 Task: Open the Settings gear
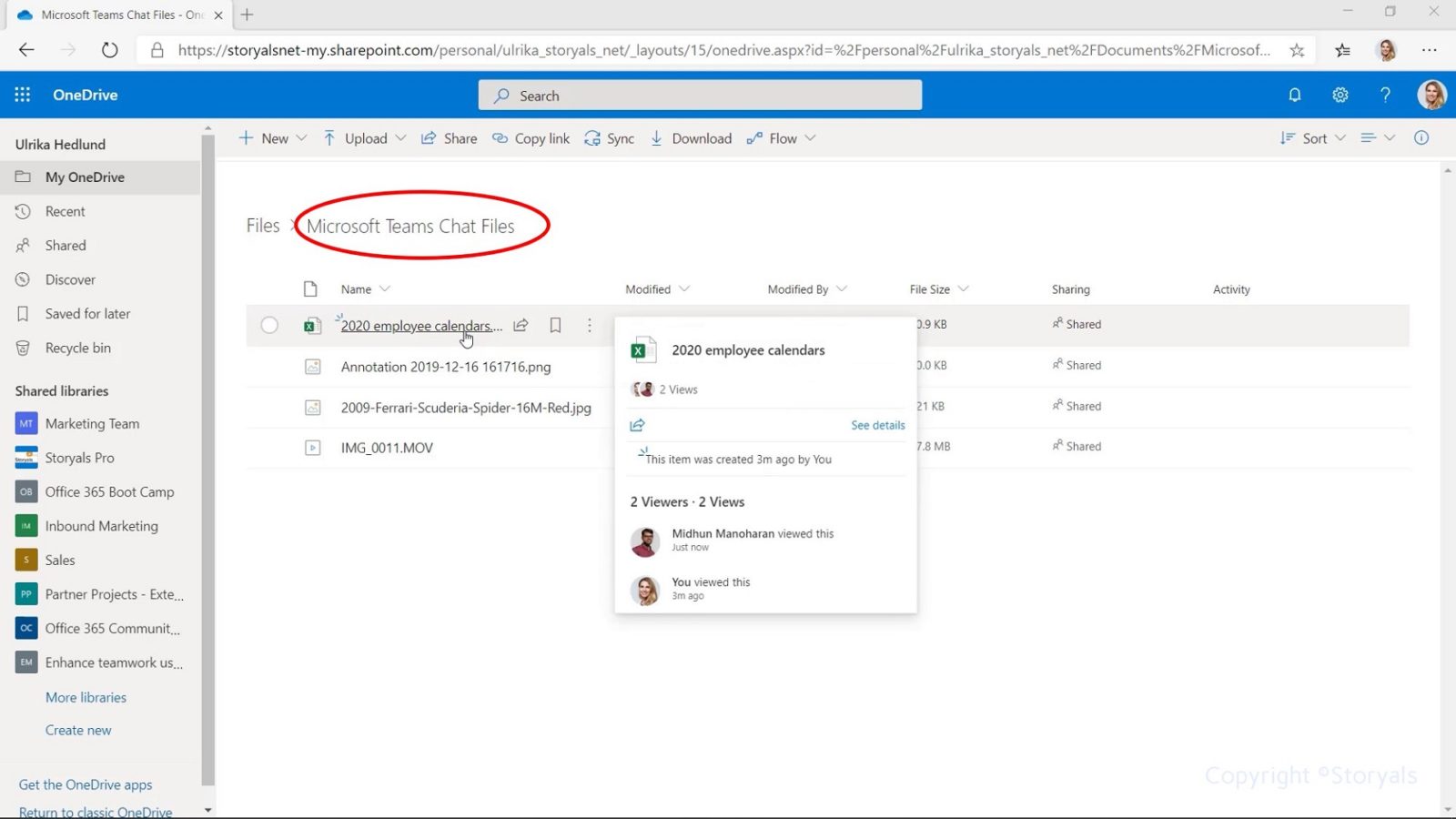(1340, 95)
